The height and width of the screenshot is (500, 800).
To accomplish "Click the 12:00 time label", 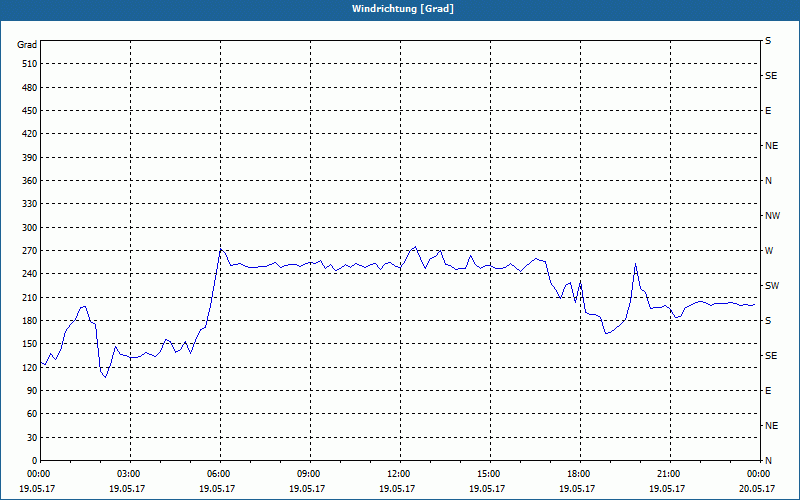I will [400, 474].
